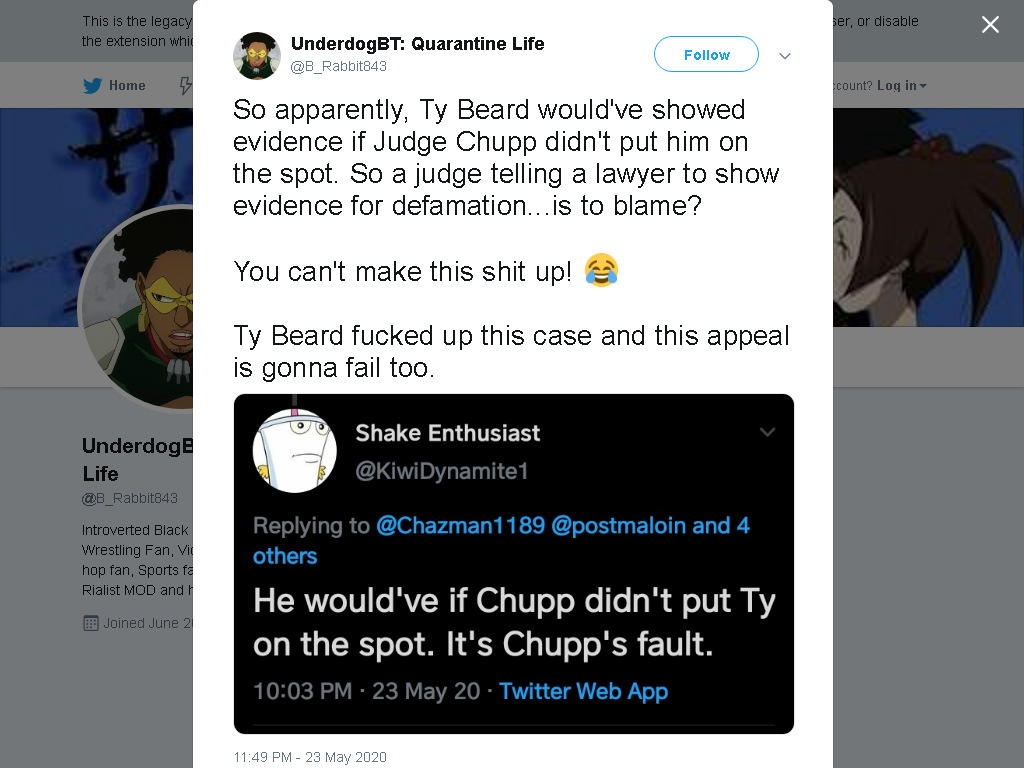Click the tweet author's round avatar
Screen dimensions: 1024x768
257,56
